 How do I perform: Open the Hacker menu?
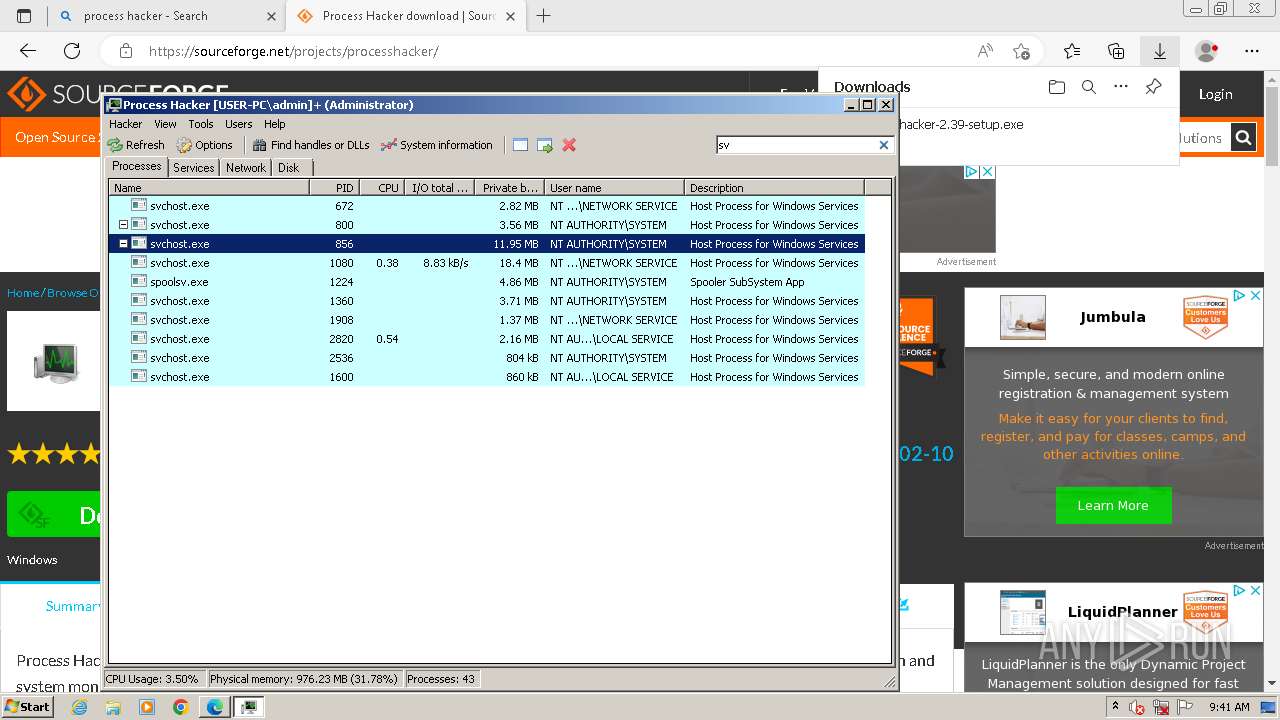[x=126, y=124]
